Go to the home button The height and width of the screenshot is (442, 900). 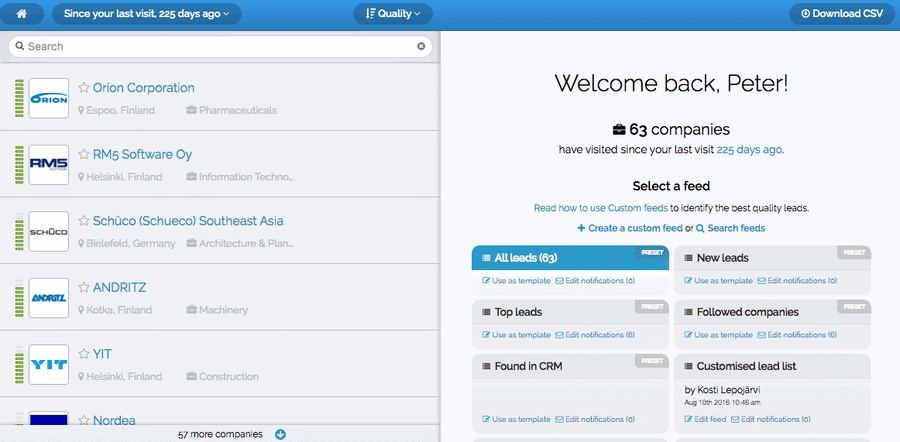[22, 14]
